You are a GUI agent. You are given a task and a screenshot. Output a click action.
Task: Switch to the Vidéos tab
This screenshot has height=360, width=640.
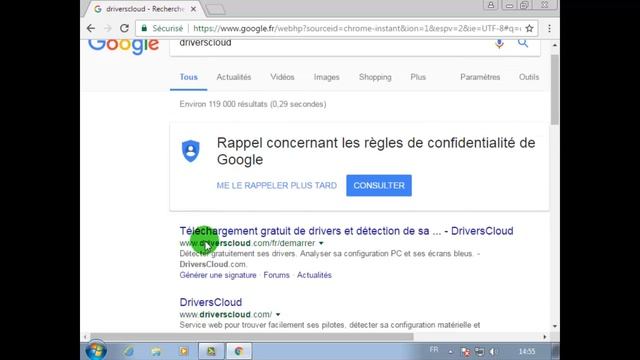click(x=282, y=77)
